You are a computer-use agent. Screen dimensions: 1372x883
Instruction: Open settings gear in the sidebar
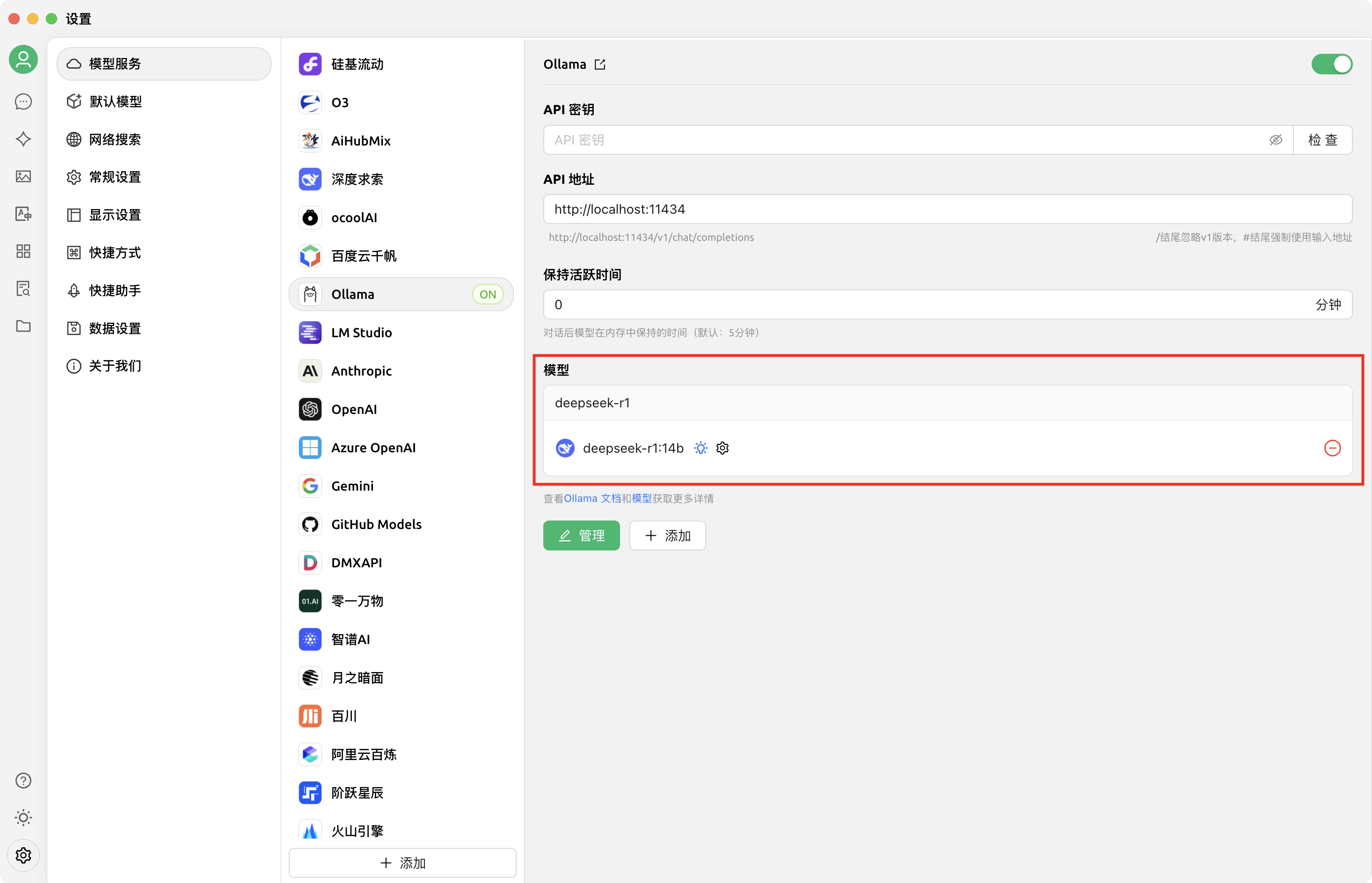pos(23,855)
